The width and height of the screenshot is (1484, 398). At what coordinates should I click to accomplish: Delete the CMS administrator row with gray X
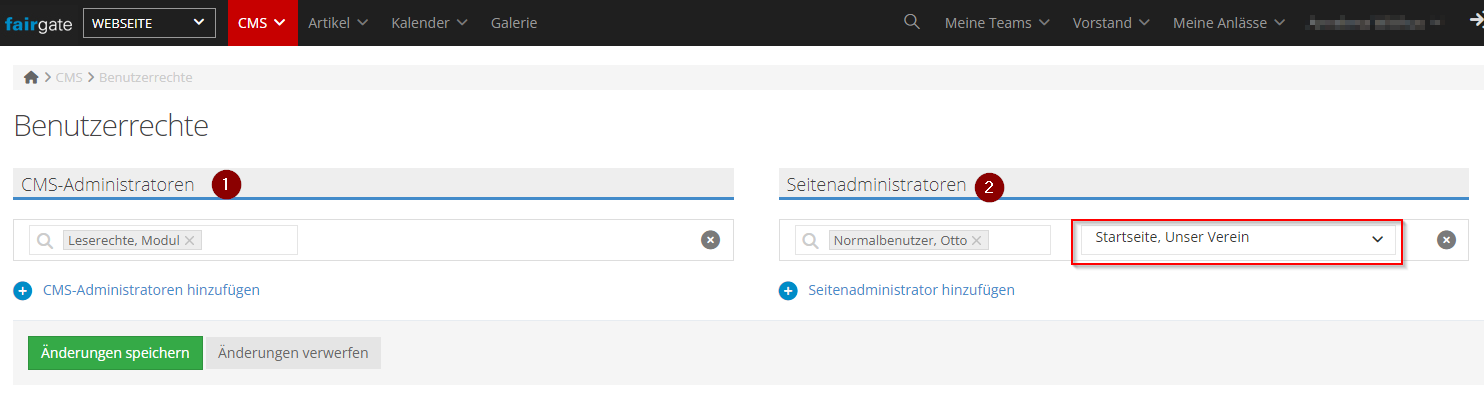pos(710,240)
